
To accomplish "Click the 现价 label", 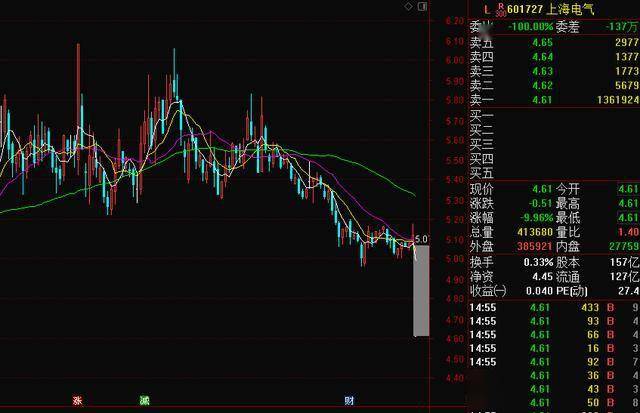I will pos(482,189).
